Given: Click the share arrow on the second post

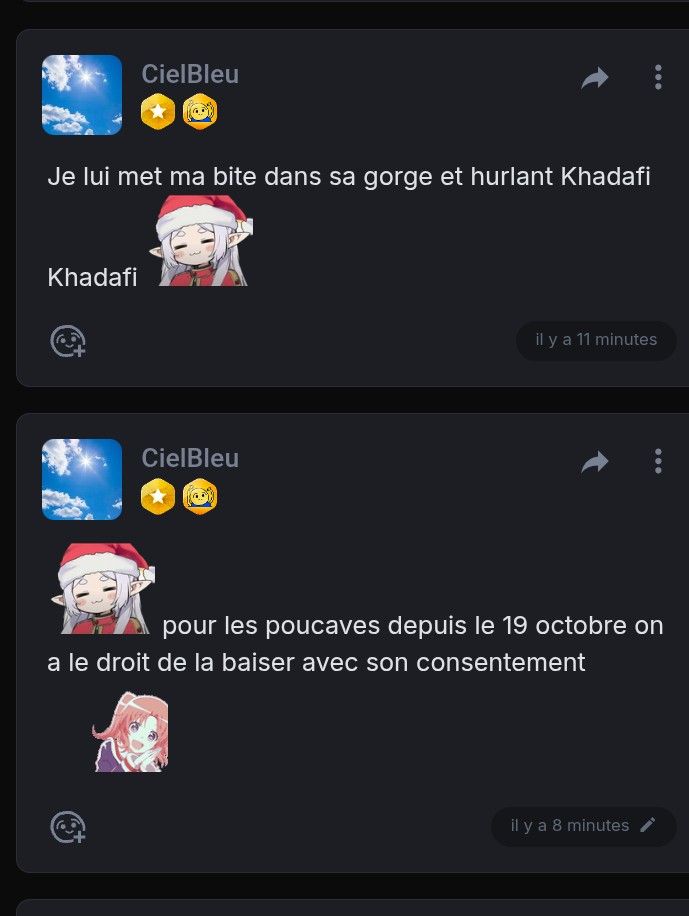Looking at the screenshot, I should [x=595, y=462].
